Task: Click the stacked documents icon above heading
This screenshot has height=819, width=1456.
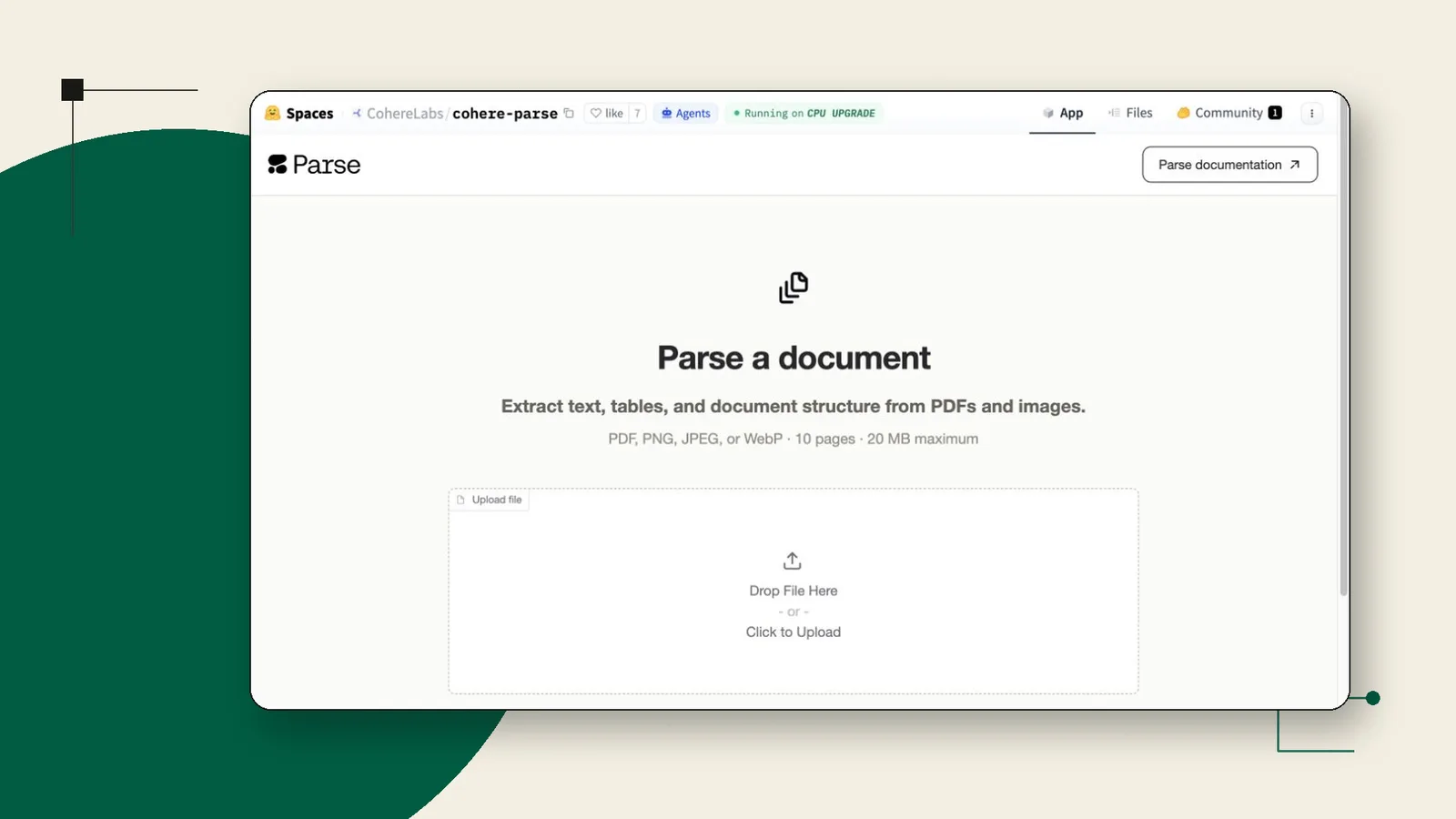Action: click(794, 288)
